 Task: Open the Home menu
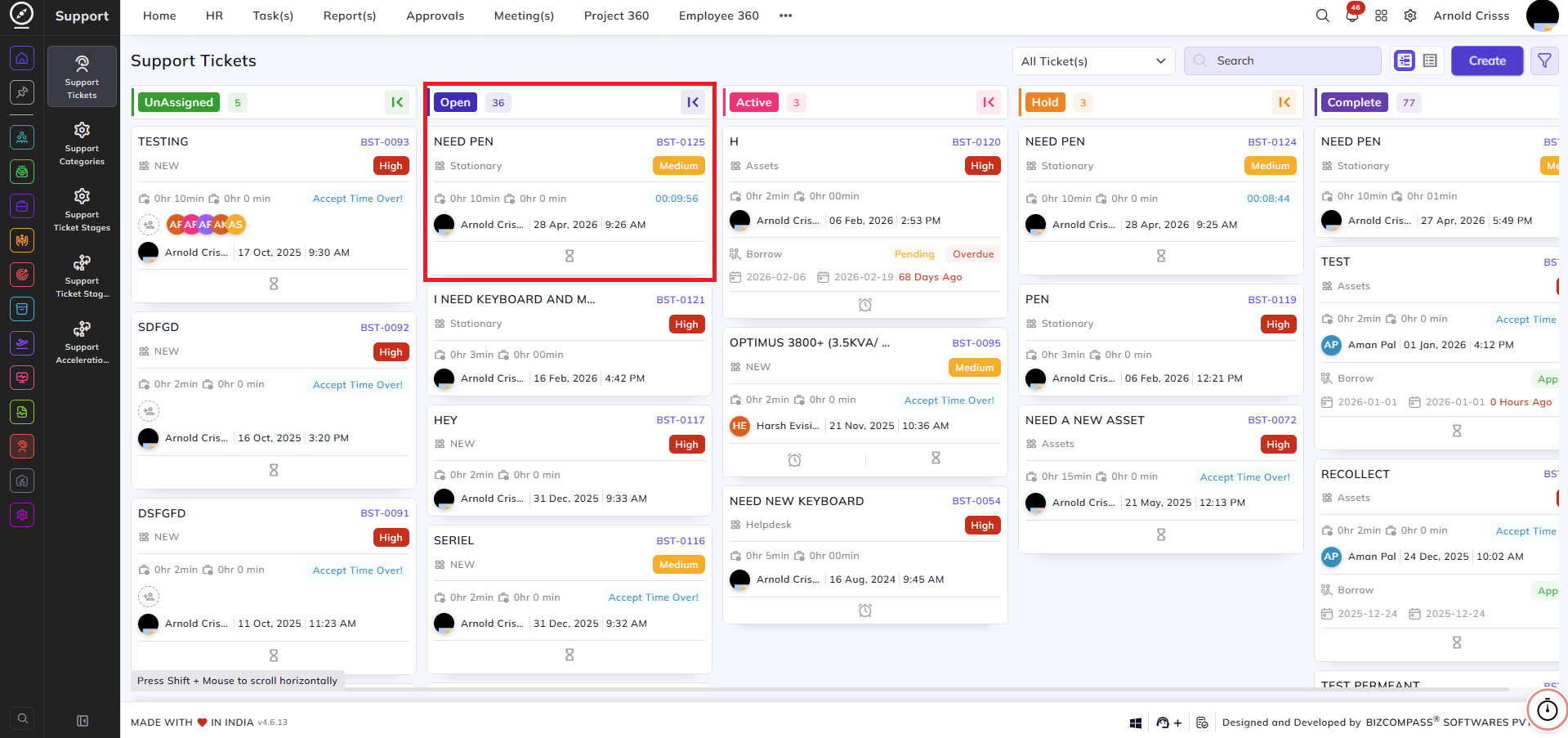point(159,16)
